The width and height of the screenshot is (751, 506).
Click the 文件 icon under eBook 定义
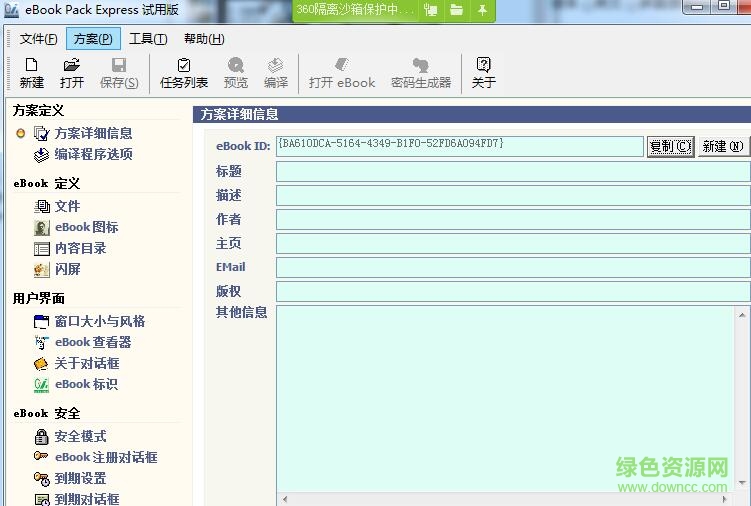pyautogui.click(x=42, y=207)
